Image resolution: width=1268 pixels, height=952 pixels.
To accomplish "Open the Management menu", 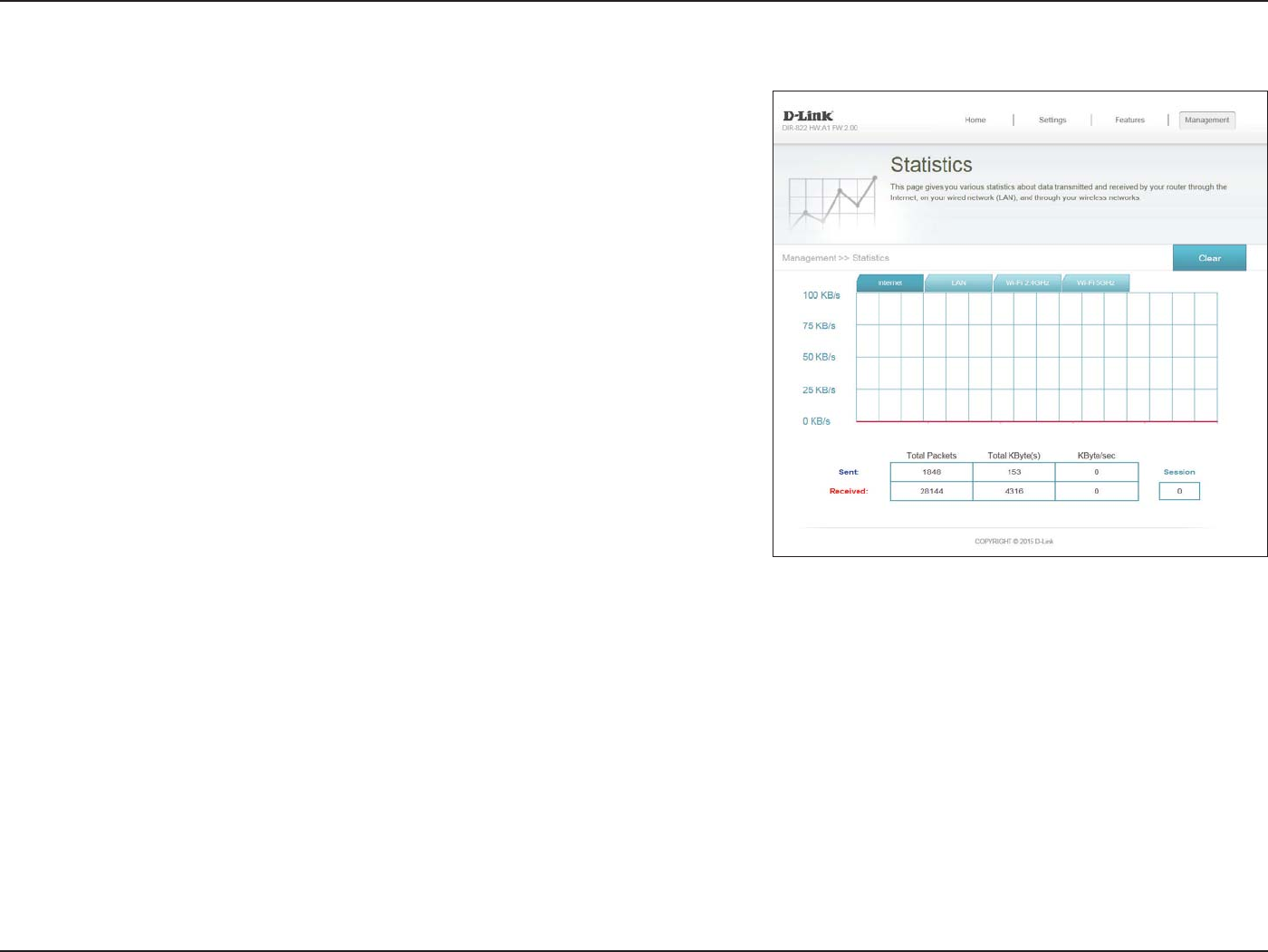I will click(x=1207, y=120).
